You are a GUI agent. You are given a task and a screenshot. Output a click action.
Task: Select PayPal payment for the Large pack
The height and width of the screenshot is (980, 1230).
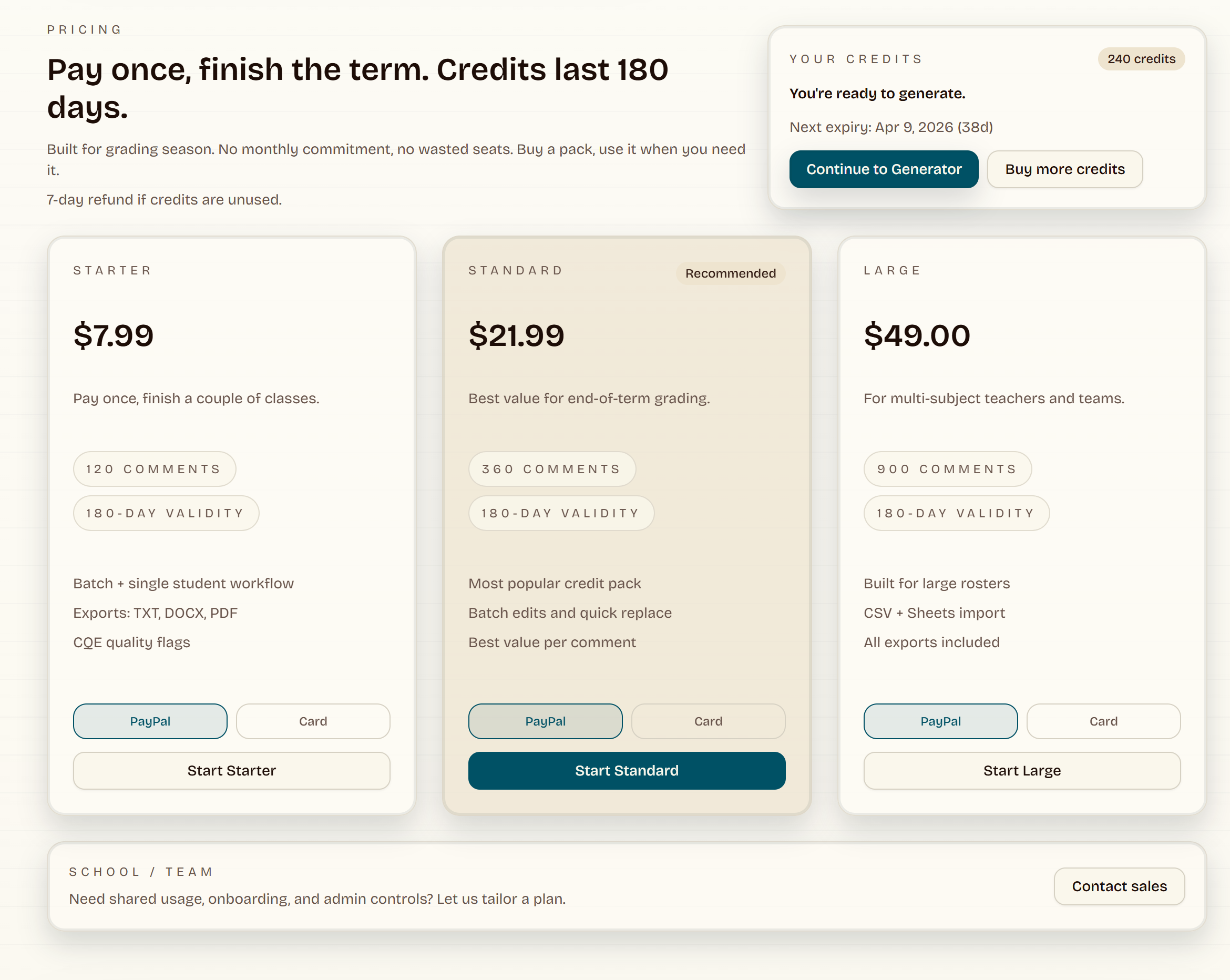(941, 721)
